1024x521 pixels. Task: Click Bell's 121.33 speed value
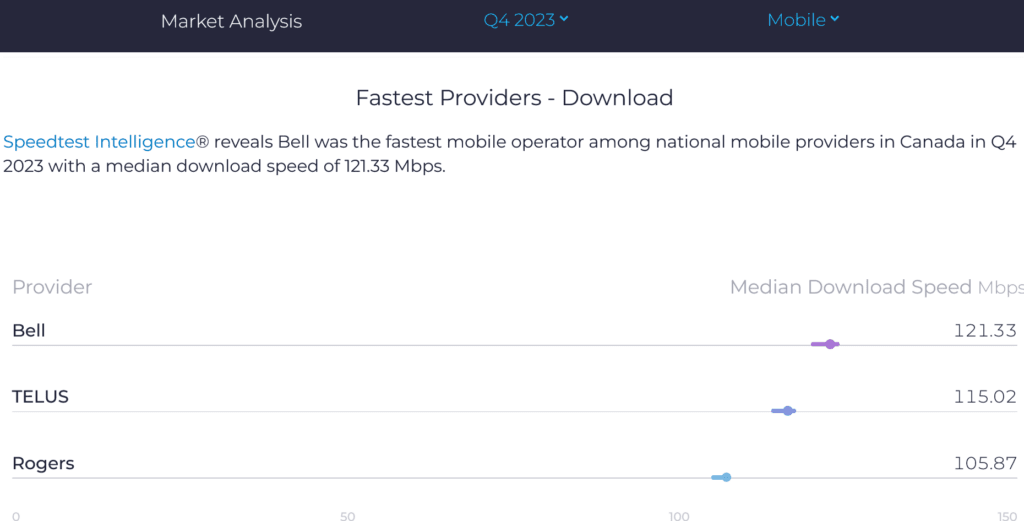[x=985, y=331]
